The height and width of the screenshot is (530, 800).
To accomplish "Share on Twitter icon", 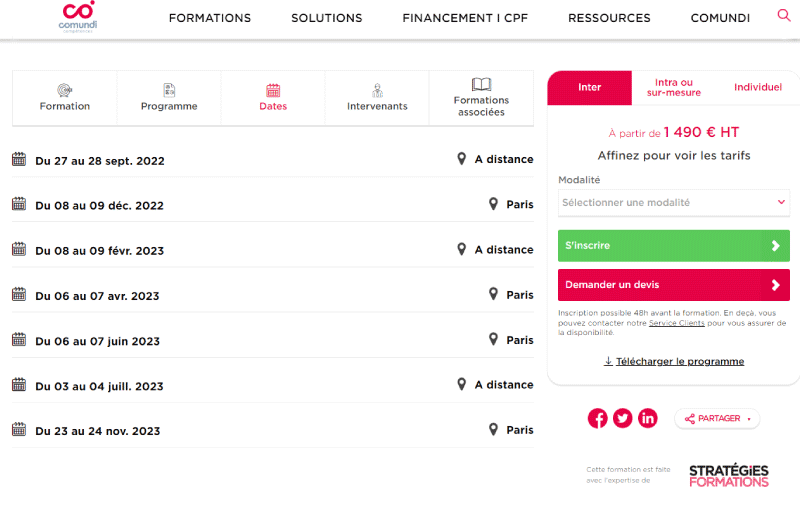I will coord(622,418).
